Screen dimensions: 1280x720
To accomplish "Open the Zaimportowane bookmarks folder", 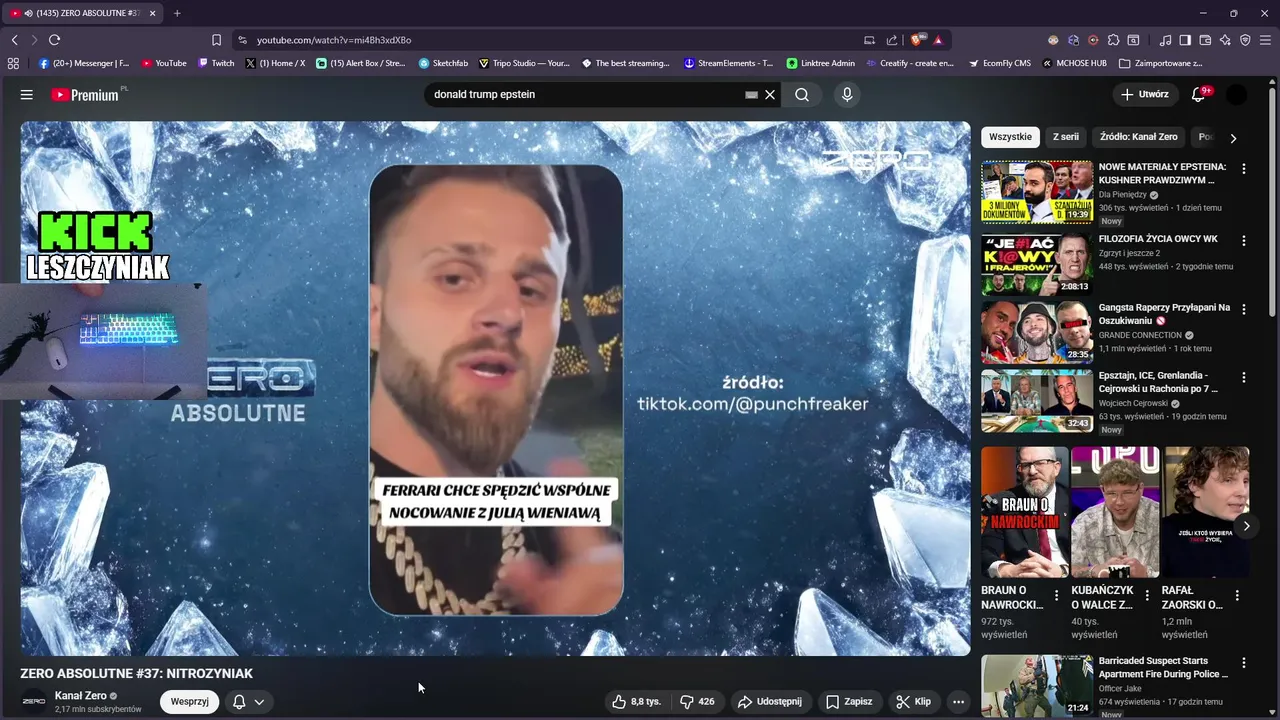I will 1161,63.
